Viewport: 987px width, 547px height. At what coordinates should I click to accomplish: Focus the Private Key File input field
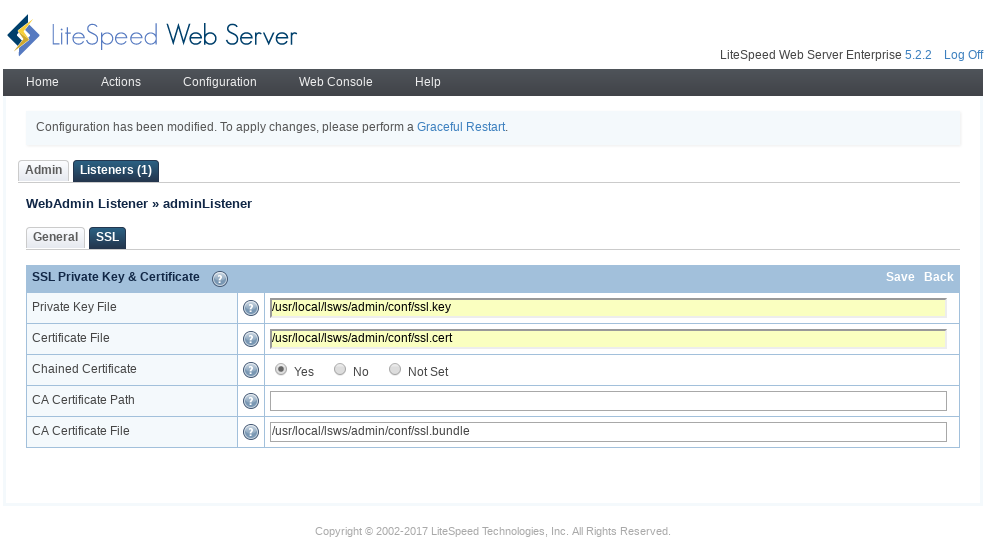(608, 307)
